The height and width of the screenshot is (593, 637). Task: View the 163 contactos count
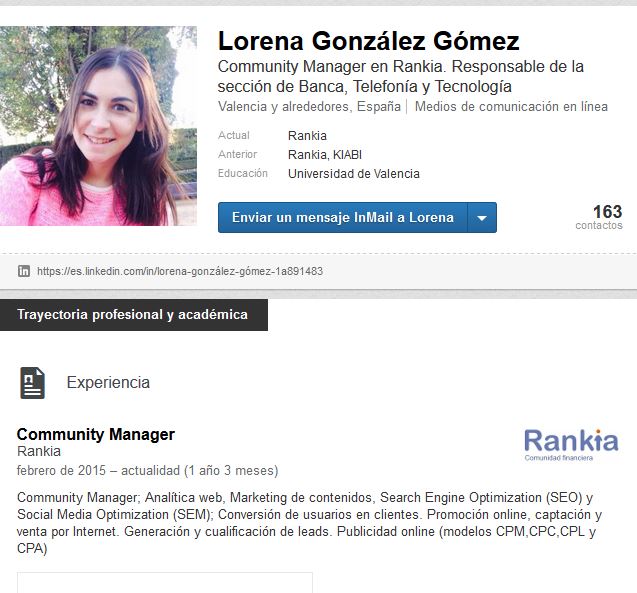[x=599, y=217]
